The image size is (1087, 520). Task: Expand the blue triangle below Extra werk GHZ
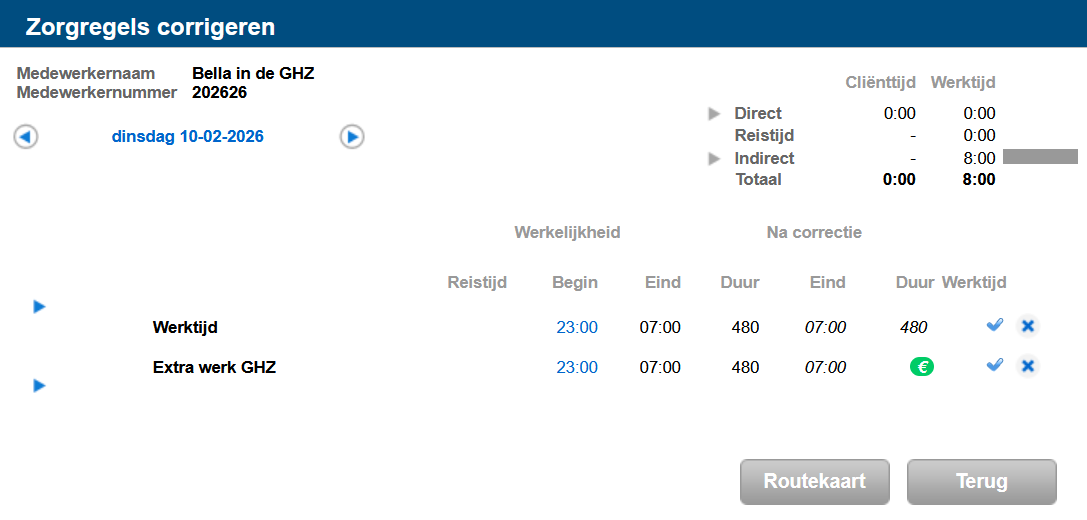coord(40,385)
